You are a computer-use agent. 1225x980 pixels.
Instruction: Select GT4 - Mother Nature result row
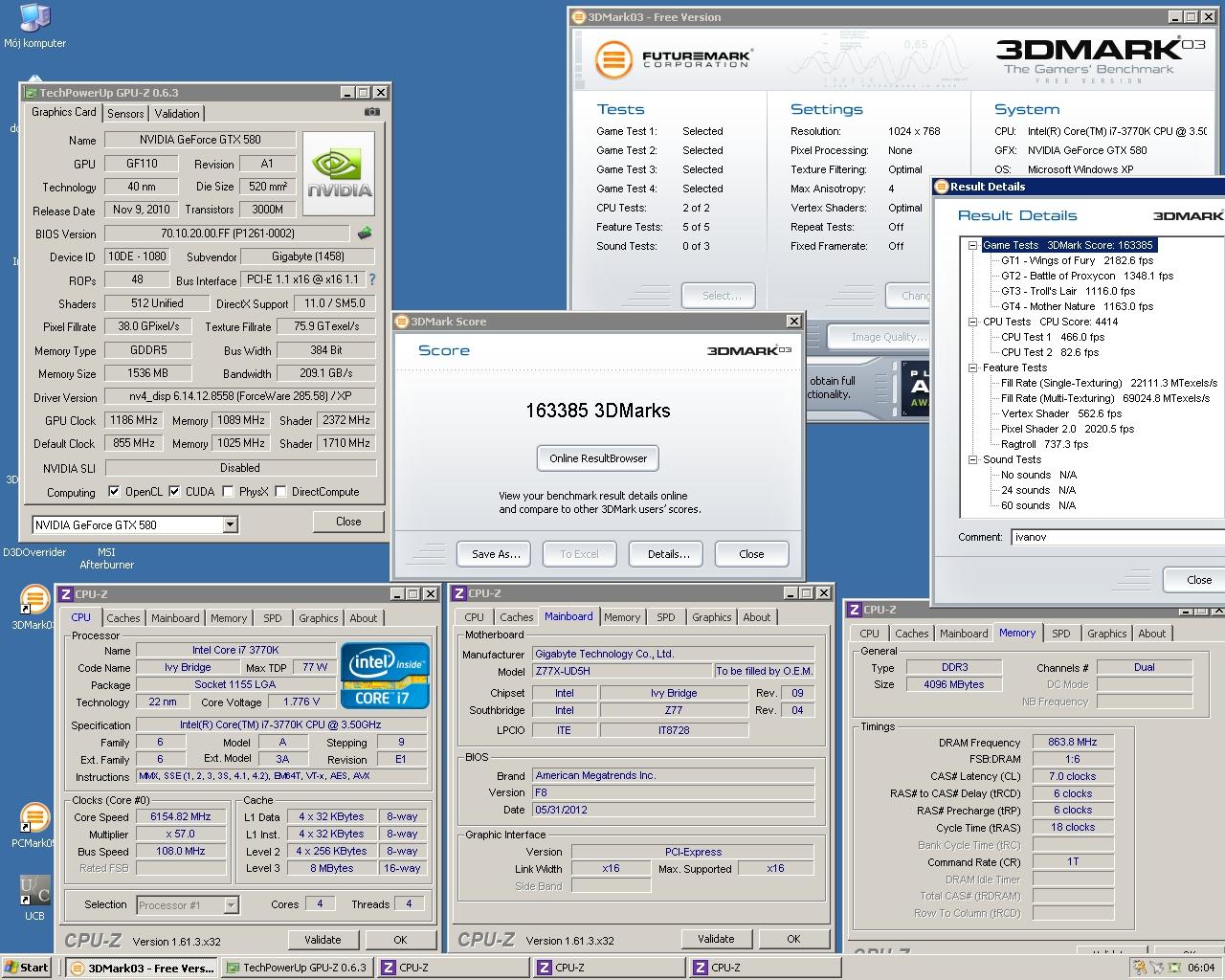tap(1077, 306)
